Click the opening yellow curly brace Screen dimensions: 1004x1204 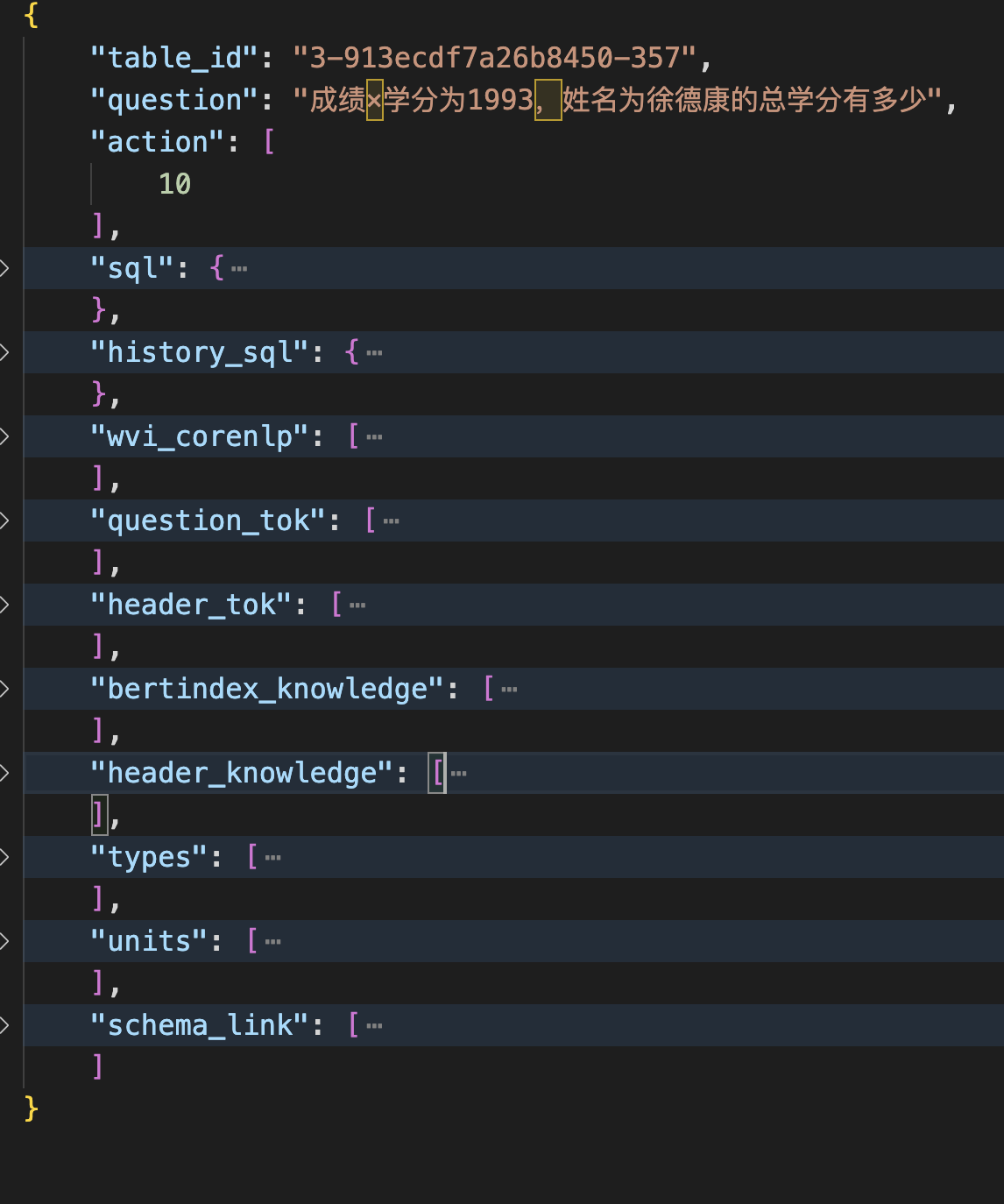[x=32, y=16]
